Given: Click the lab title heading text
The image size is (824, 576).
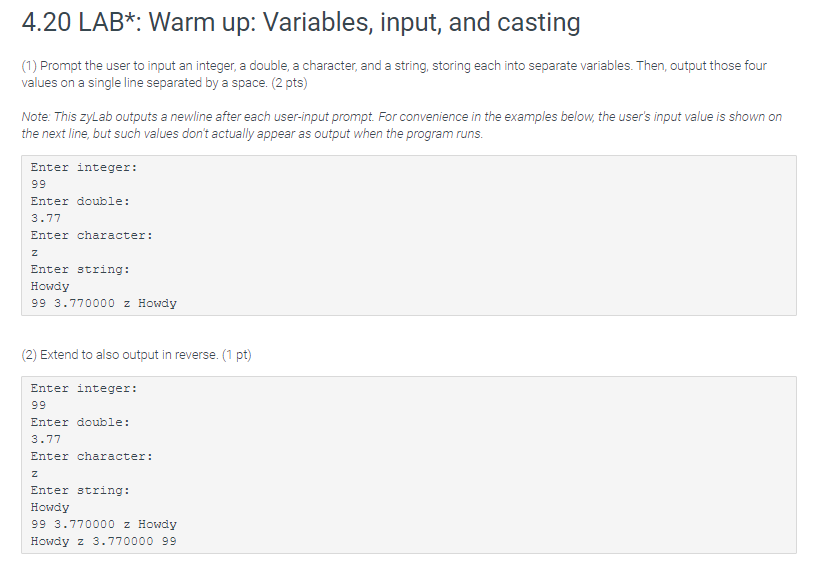Looking at the screenshot, I should click(301, 23).
